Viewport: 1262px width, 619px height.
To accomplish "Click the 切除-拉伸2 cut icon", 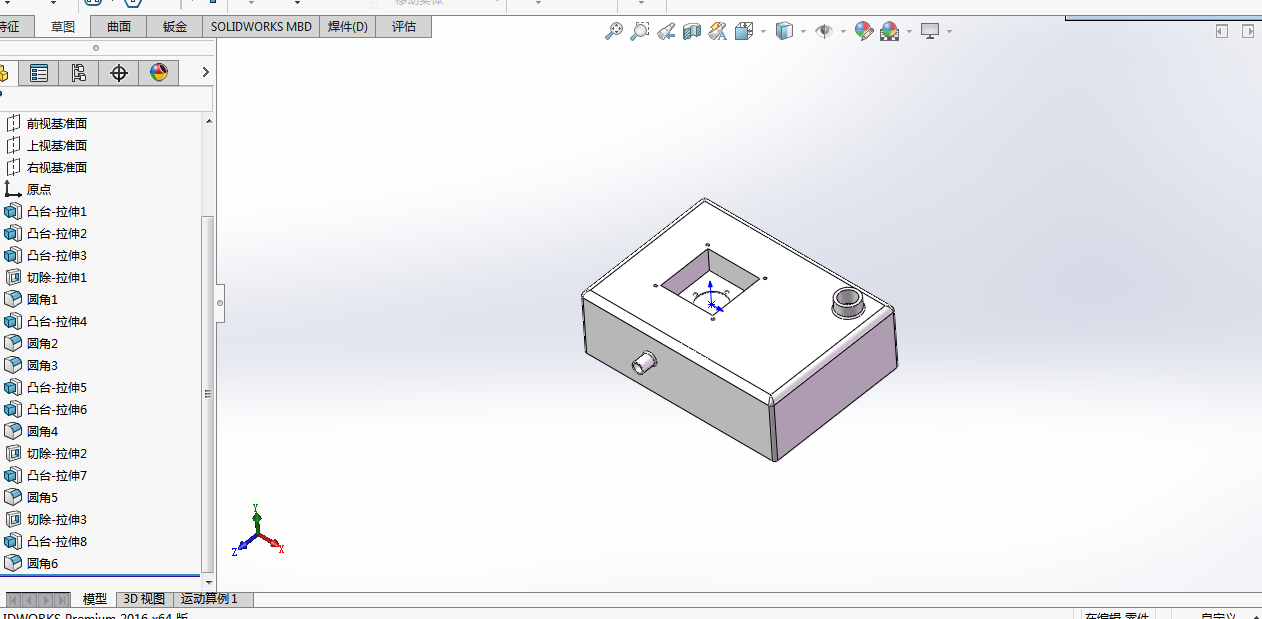I will [13, 454].
